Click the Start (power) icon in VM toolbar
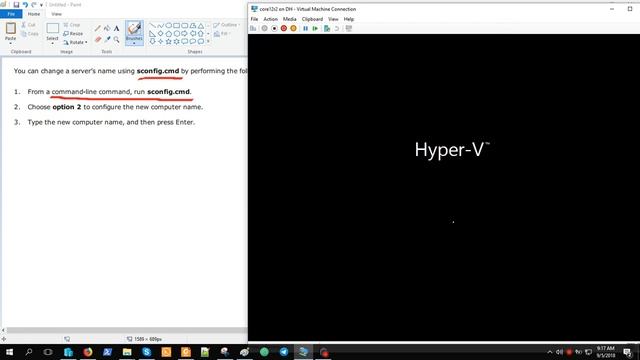This screenshot has width=640, height=360. 264,29
